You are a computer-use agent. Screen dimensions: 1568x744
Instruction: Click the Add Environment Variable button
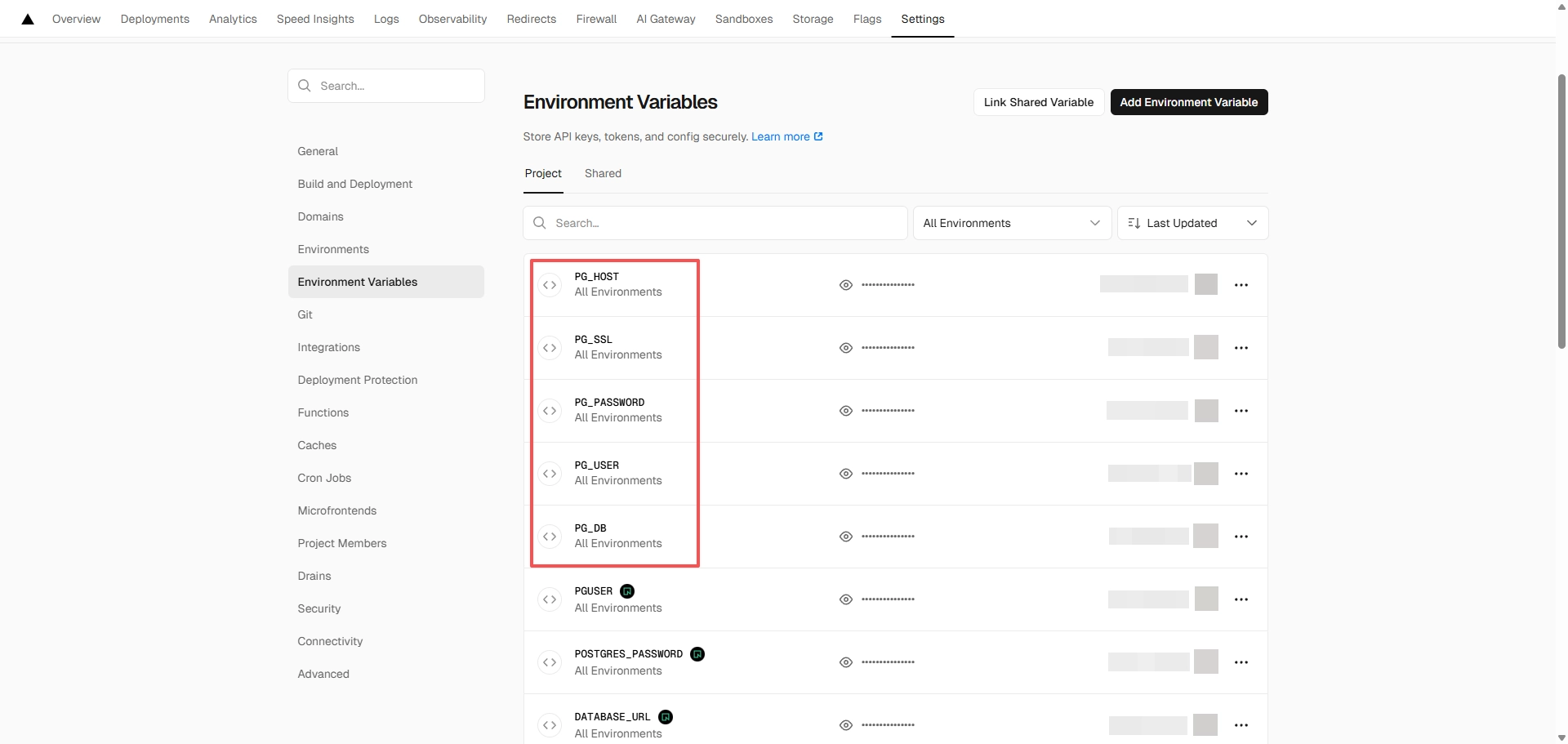coord(1188,102)
